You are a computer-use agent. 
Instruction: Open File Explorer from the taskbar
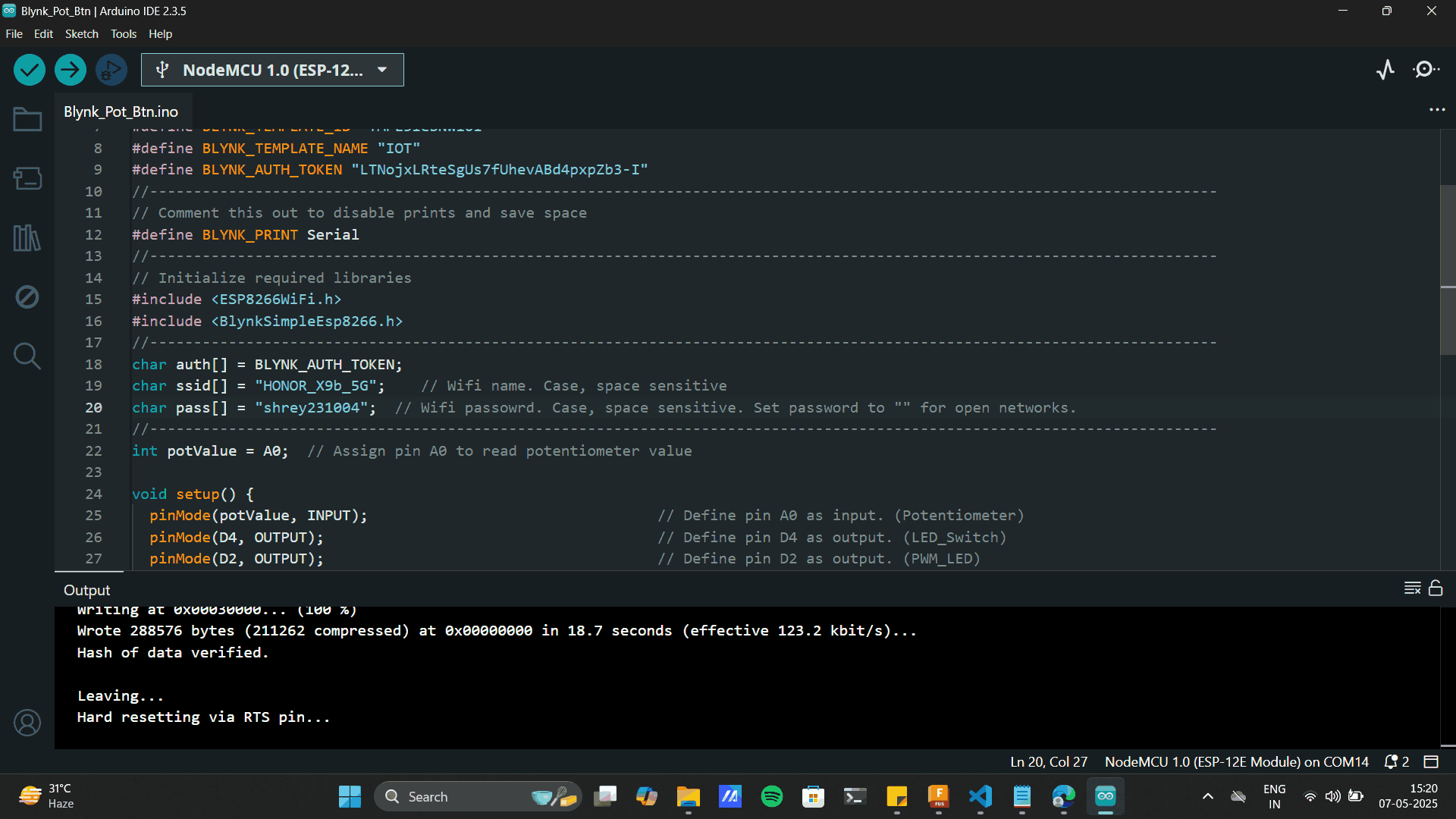[x=689, y=796]
